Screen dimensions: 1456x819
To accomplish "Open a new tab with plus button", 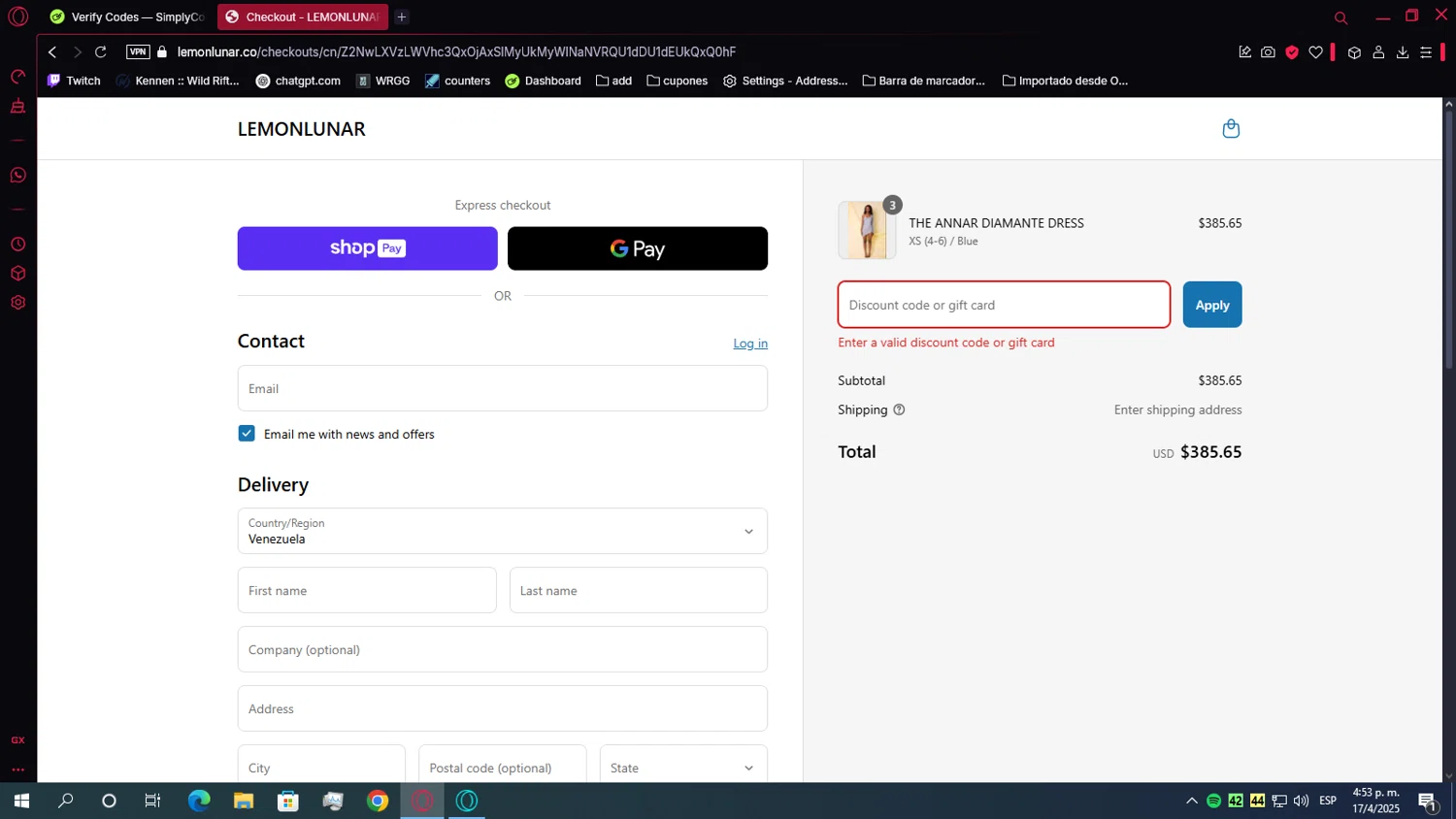I will [x=402, y=16].
